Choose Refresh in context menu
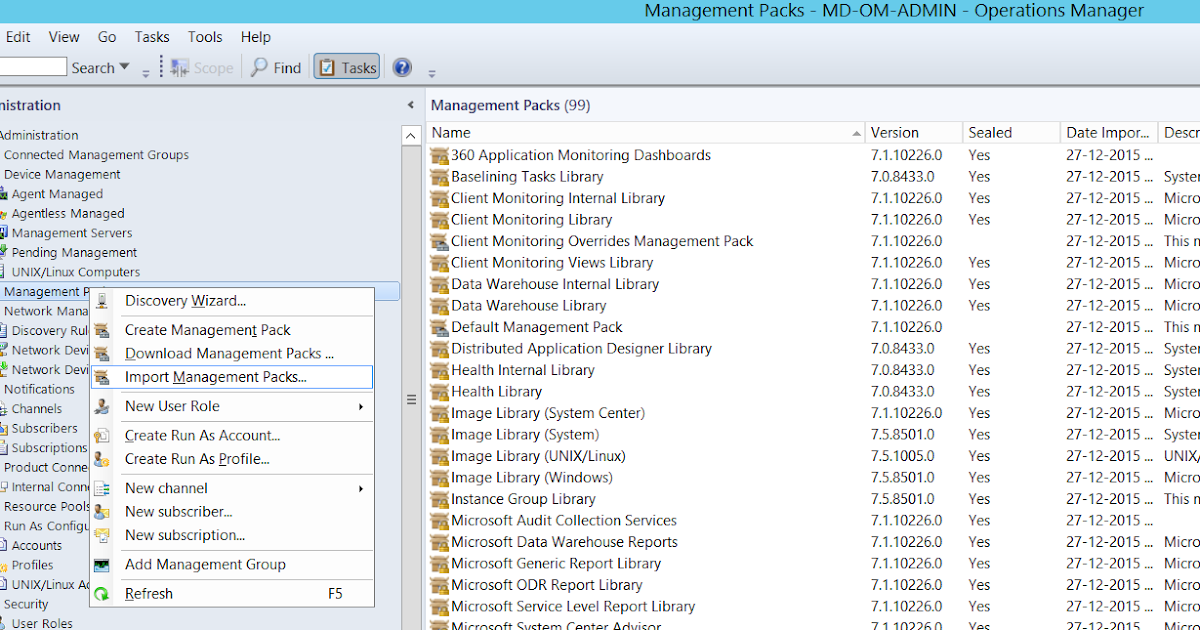The width and height of the screenshot is (1200, 630). point(232,594)
